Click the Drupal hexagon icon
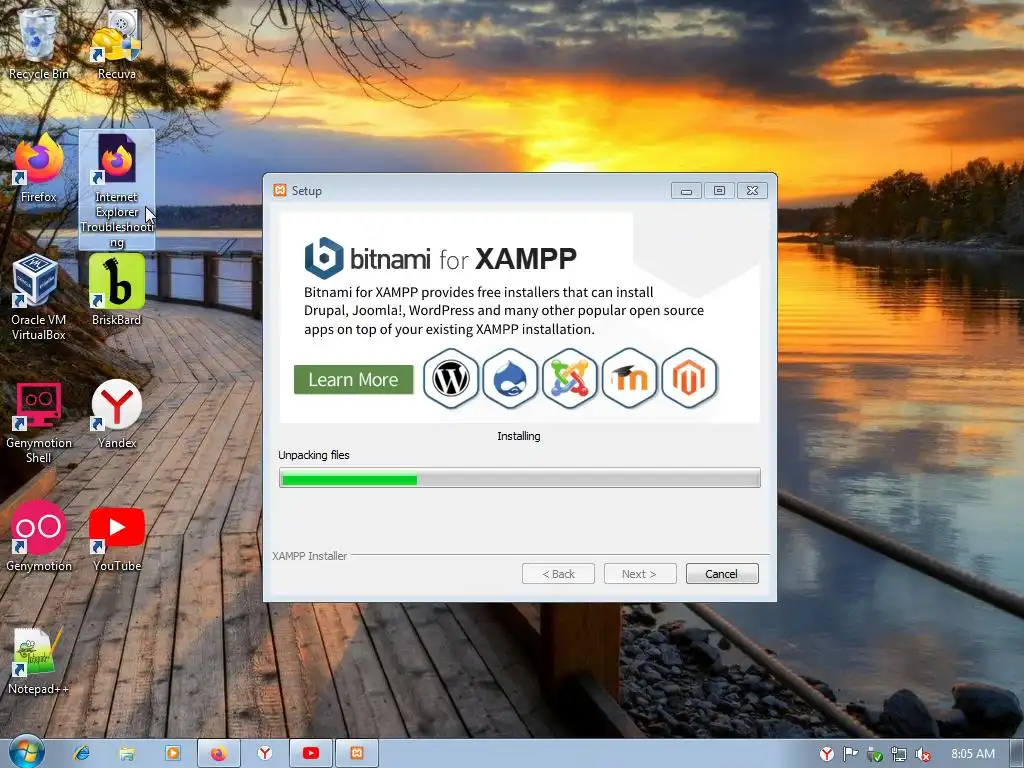1024x768 pixels. click(510, 378)
